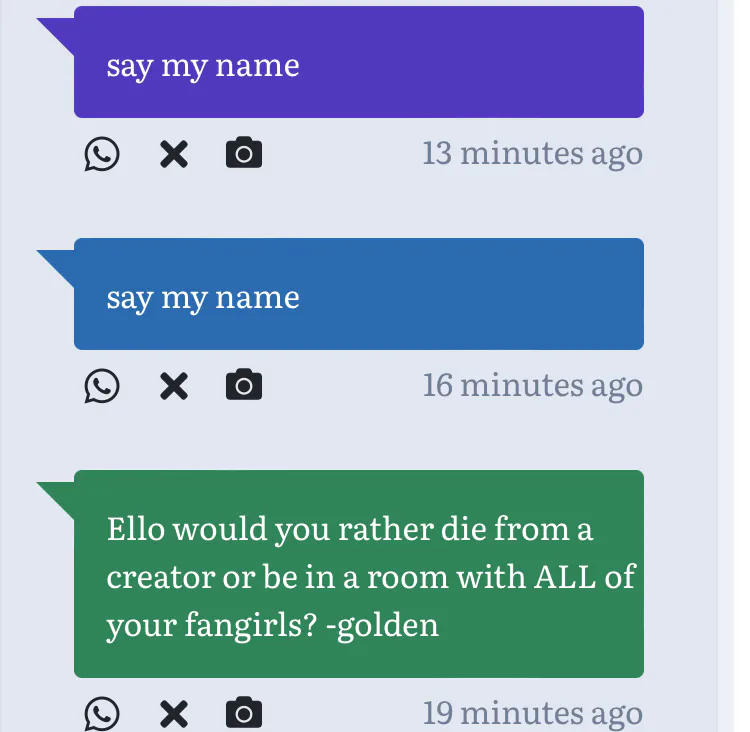Click the camera icon under the blue message
Screen dimensions: 750x732
click(x=244, y=385)
